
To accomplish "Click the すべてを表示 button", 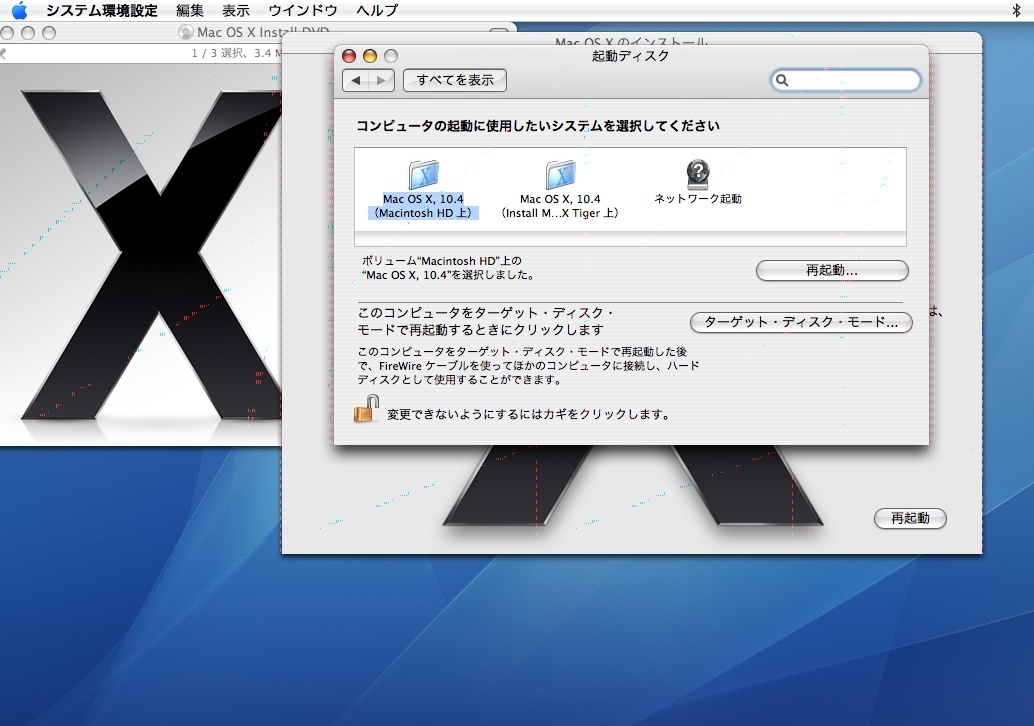I will [x=455, y=80].
